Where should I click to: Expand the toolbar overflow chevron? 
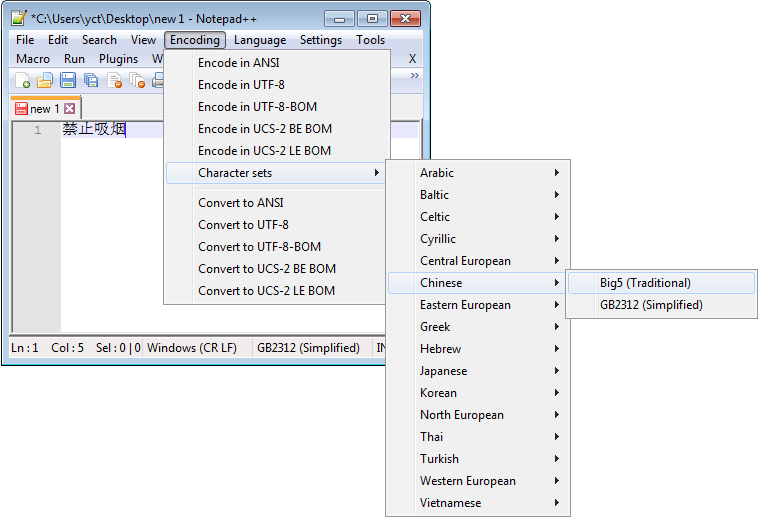tap(415, 76)
